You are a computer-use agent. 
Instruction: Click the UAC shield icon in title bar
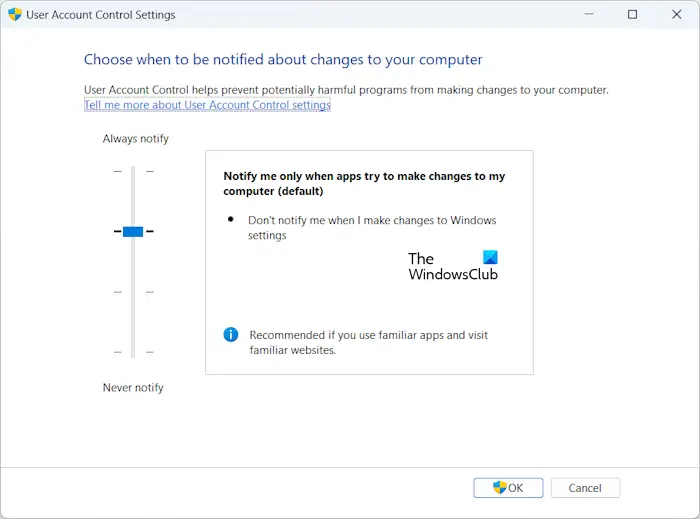(15, 14)
